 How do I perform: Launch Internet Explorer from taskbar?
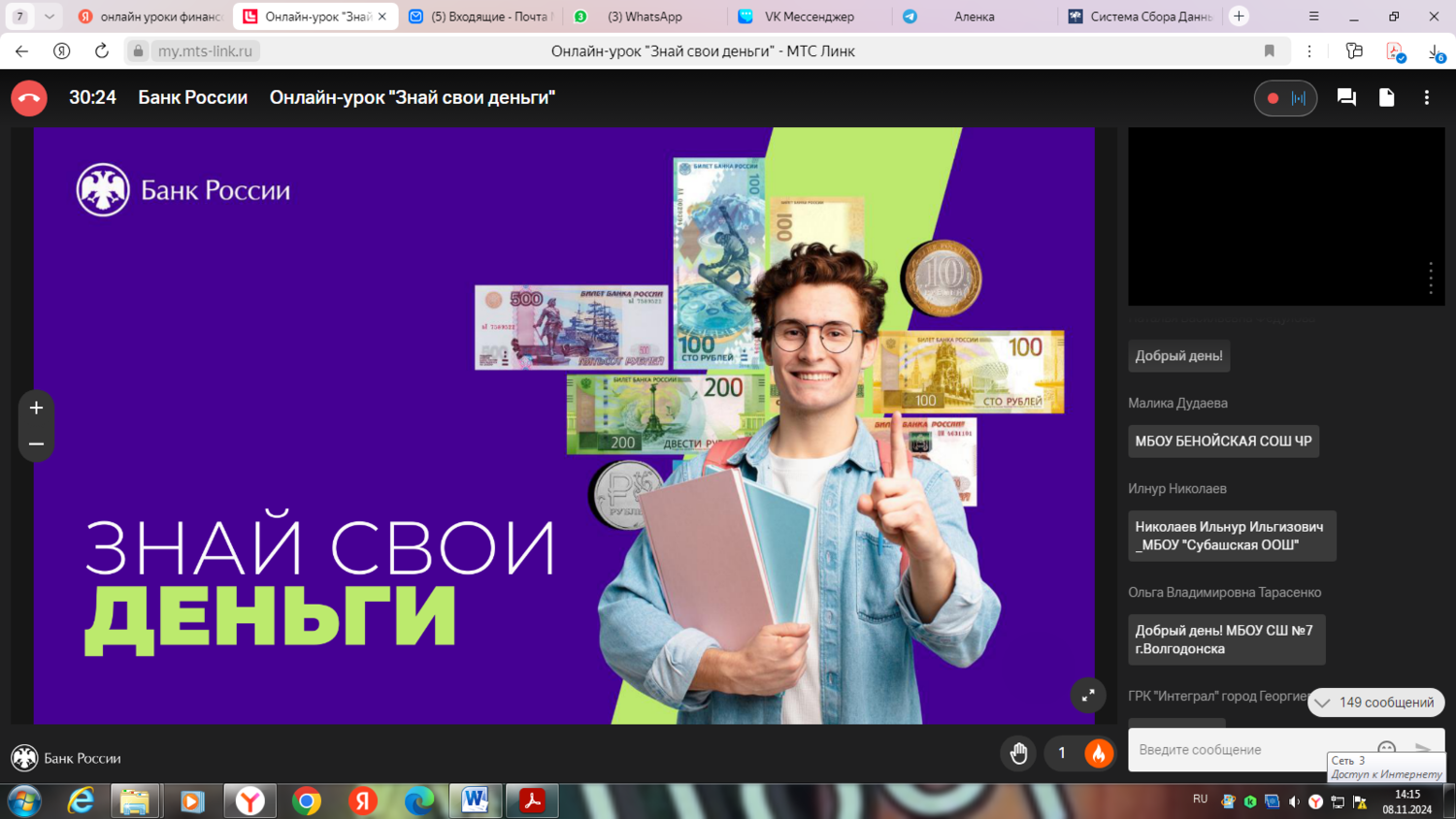80,802
